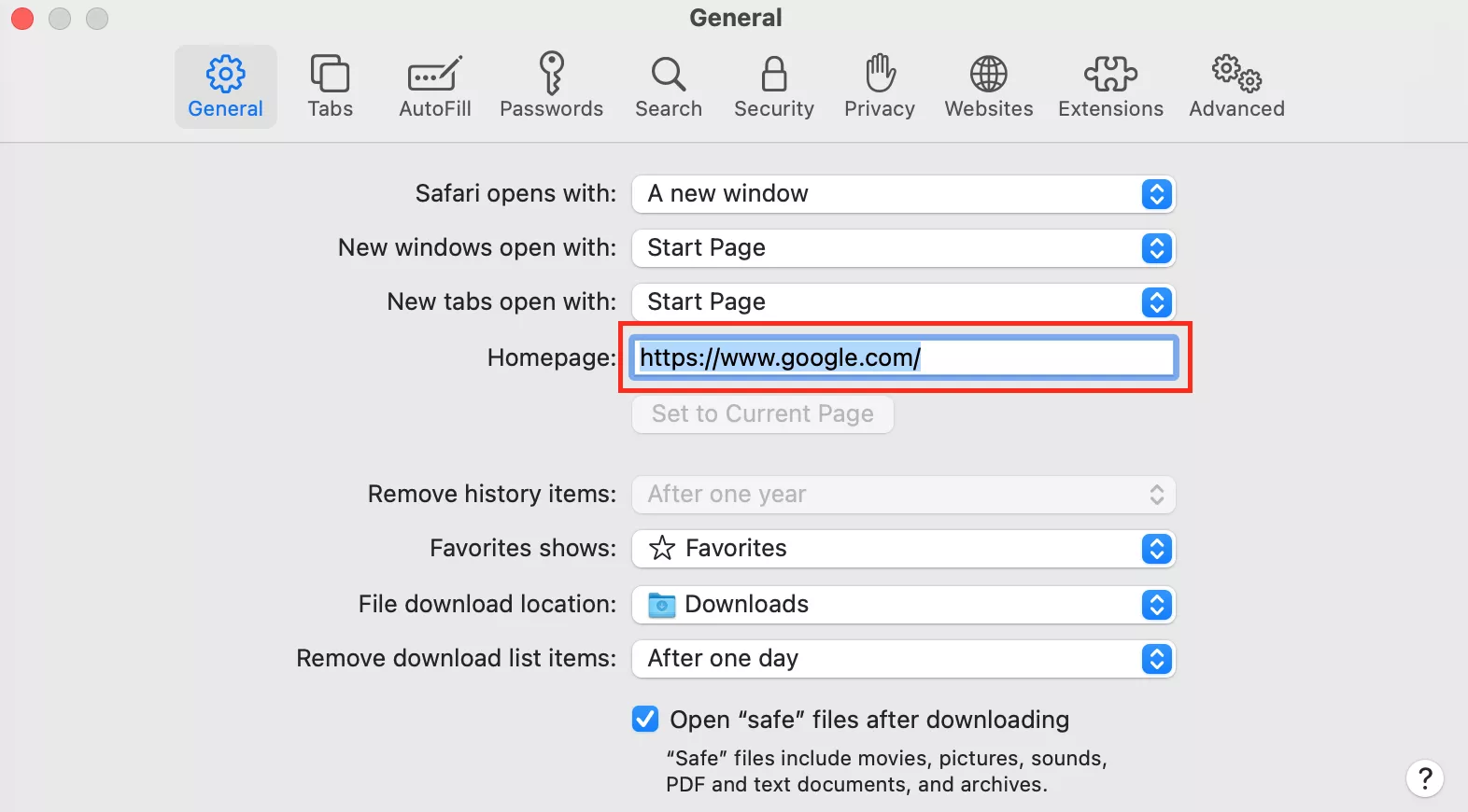The height and width of the screenshot is (812, 1468).
Task: Open Remove download list items dropdown
Action: (x=903, y=659)
